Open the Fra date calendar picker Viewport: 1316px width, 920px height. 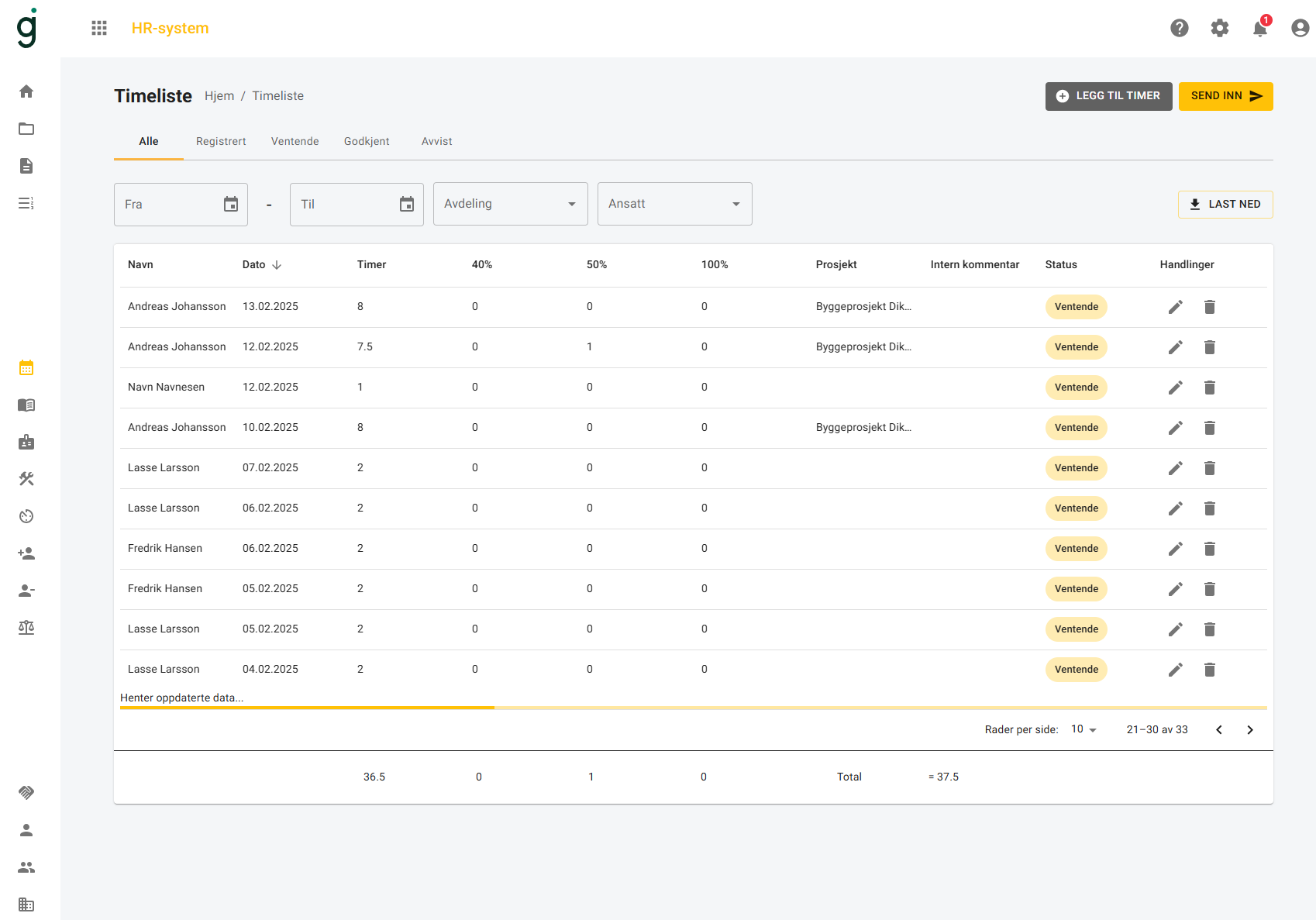(x=231, y=205)
